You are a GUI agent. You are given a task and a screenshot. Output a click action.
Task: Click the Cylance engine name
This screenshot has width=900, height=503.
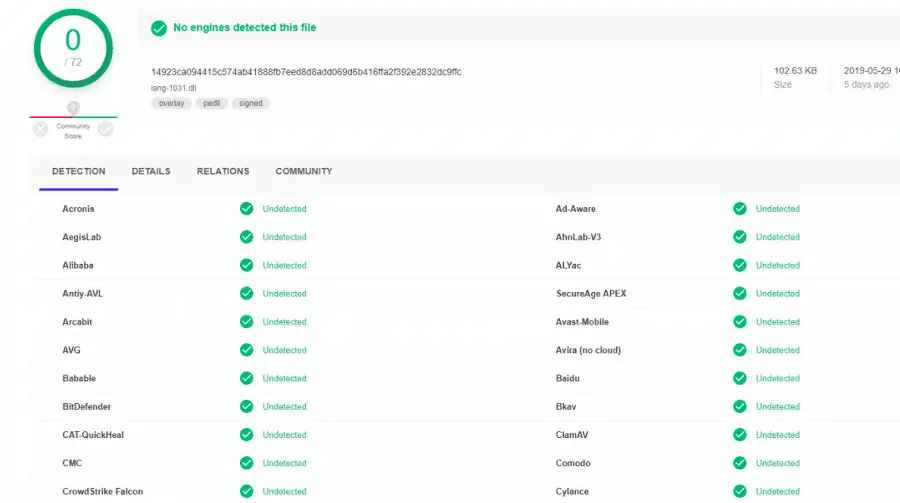(x=572, y=492)
